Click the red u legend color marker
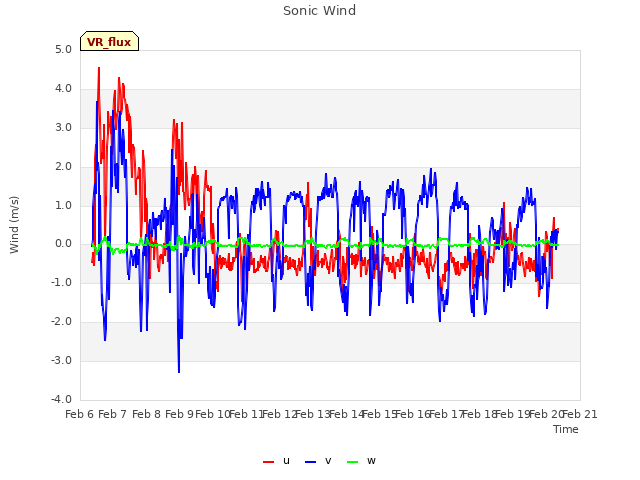This screenshot has width=640, height=480. click(268, 462)
